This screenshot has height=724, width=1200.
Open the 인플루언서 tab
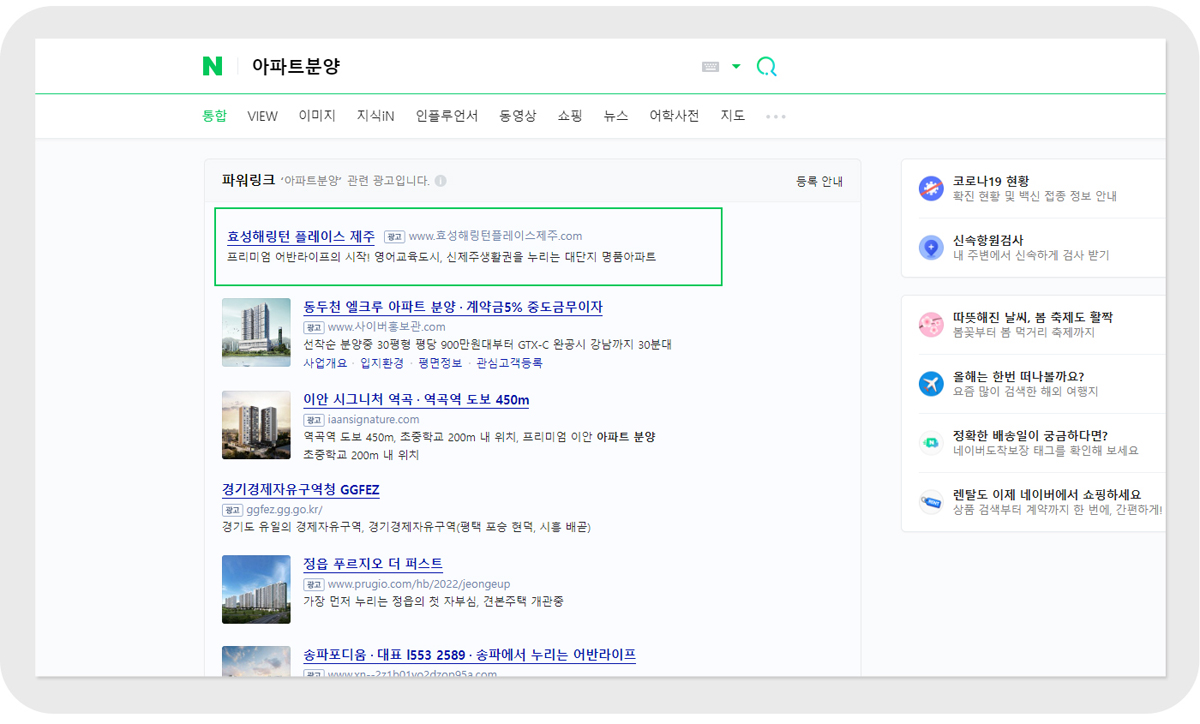coord(447,116)
